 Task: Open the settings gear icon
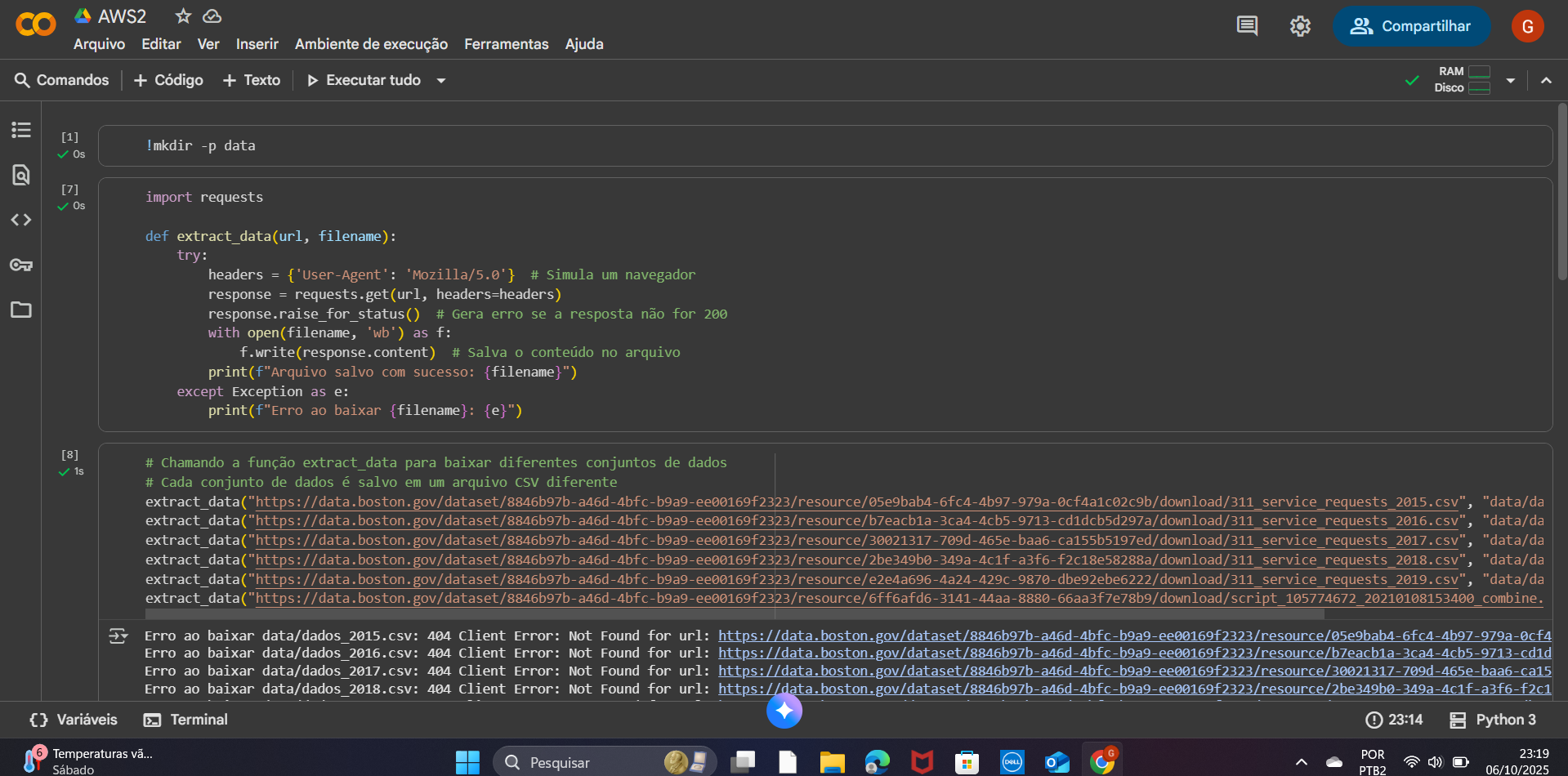click(x=1300, y=26)
